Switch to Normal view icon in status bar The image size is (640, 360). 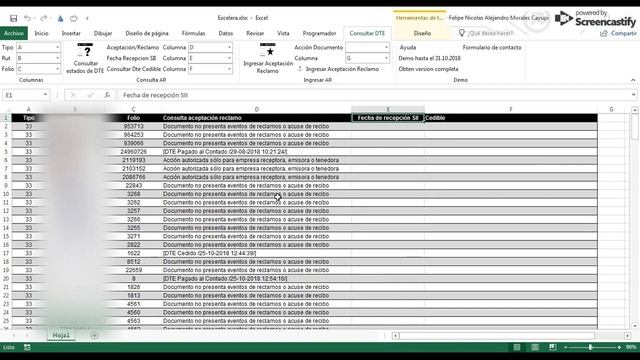517,347
